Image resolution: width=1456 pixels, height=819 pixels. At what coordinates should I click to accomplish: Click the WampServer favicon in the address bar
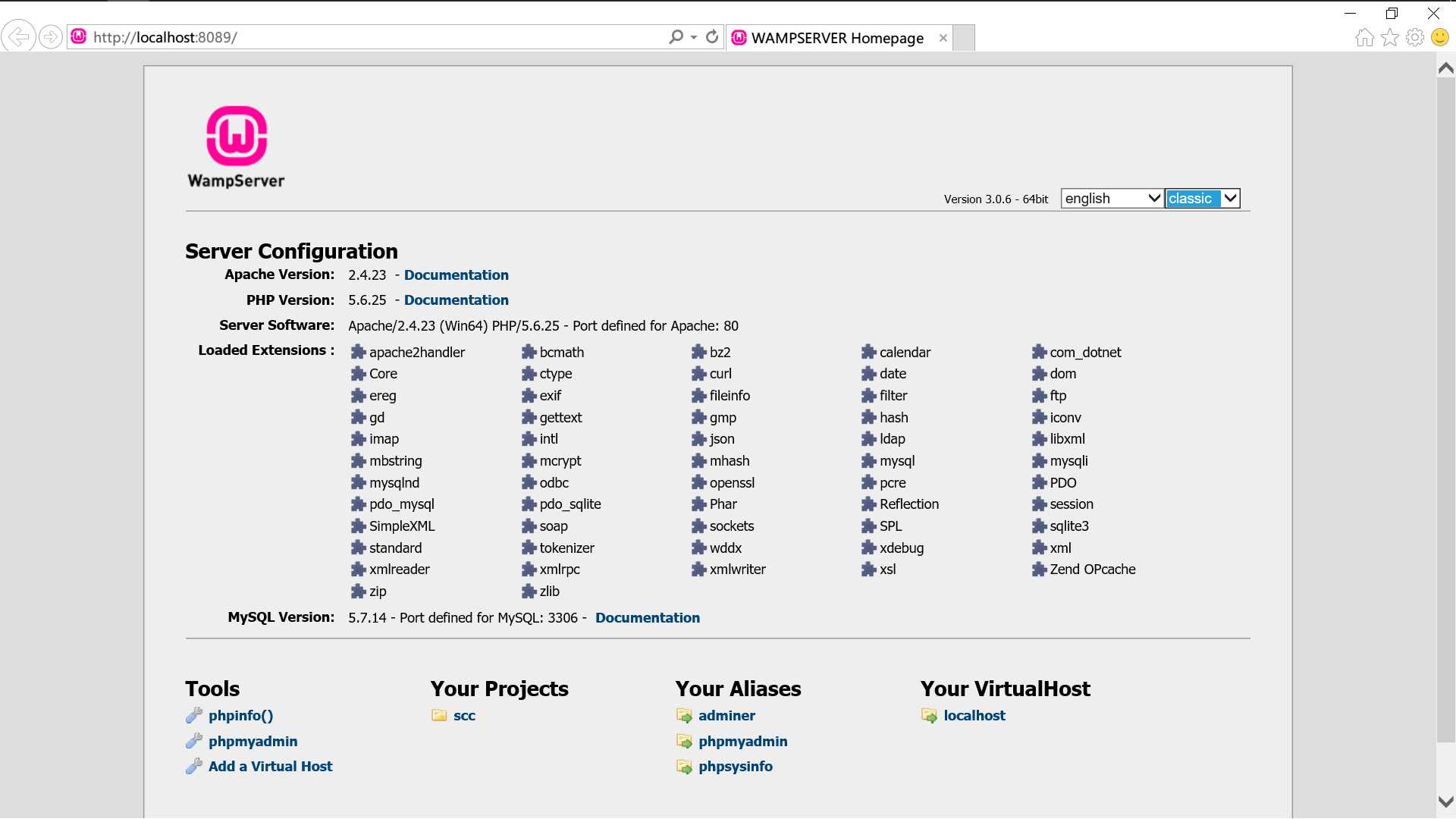point(79,36)
